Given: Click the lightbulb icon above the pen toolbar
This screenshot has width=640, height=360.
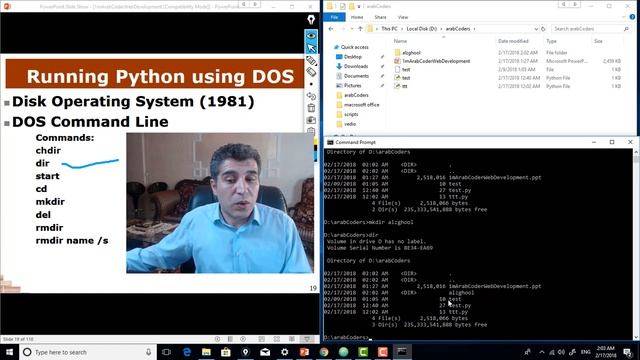Looking at the screenshot, I should (x=311, y=19).
